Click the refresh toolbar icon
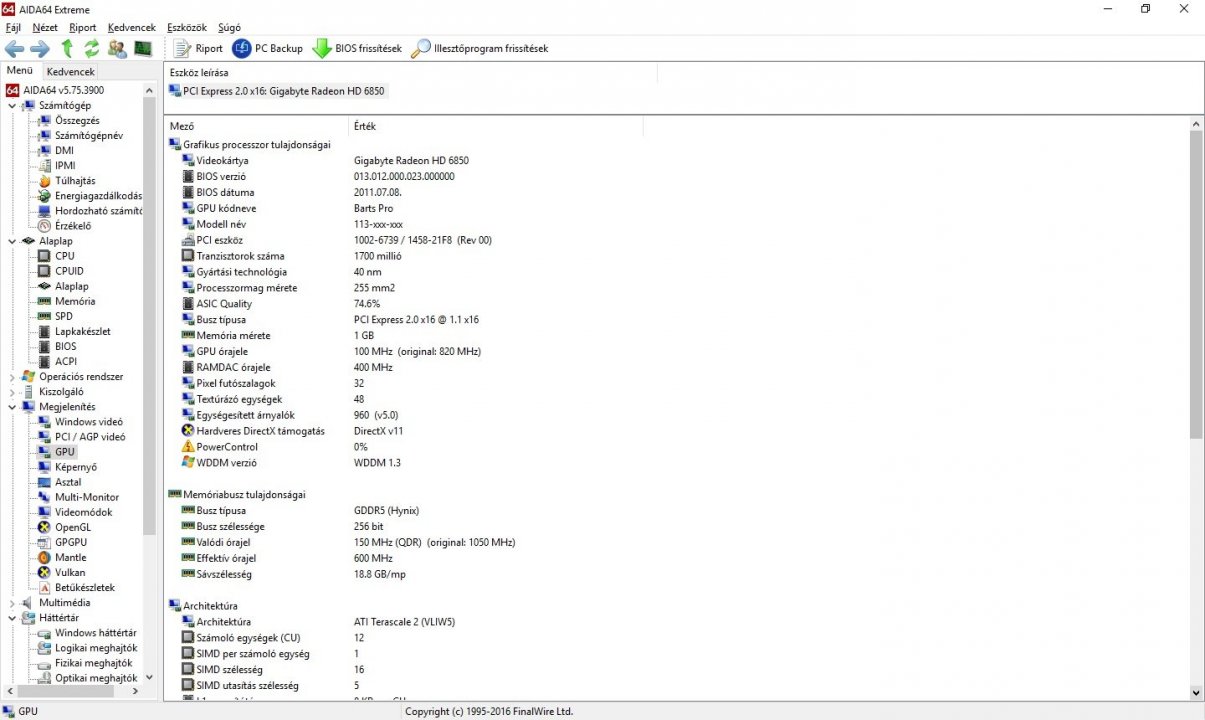 pos(92,48)
